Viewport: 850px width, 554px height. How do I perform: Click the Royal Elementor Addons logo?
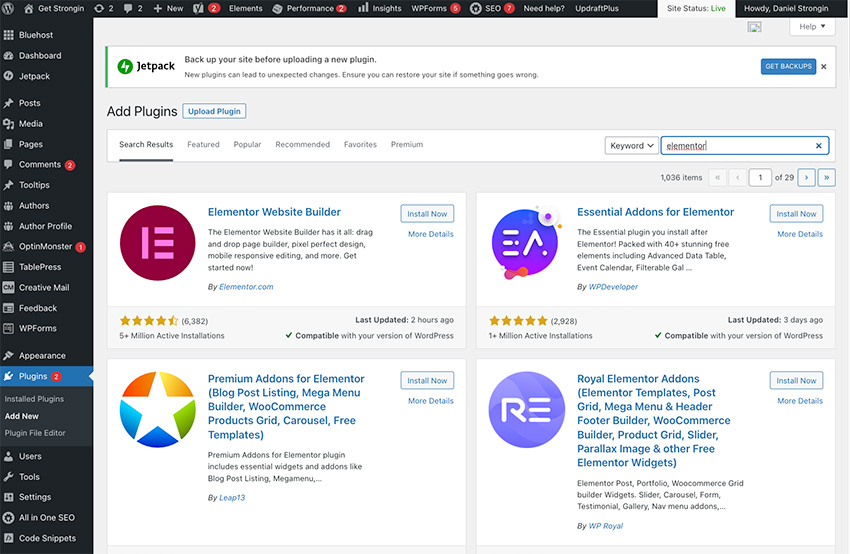click(526, 410)
